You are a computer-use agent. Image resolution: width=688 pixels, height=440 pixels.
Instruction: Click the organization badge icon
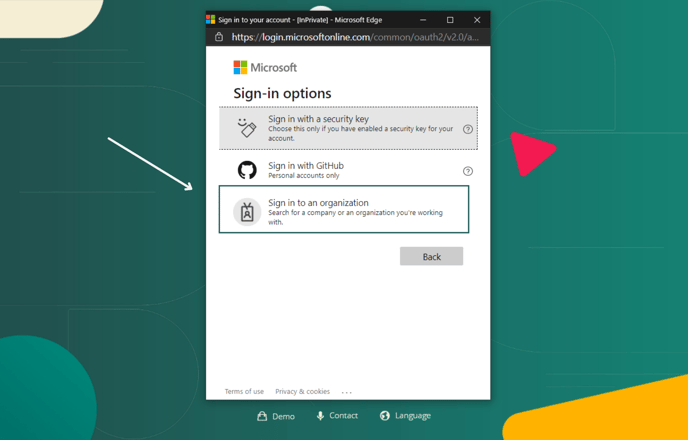tap(247, 212)
